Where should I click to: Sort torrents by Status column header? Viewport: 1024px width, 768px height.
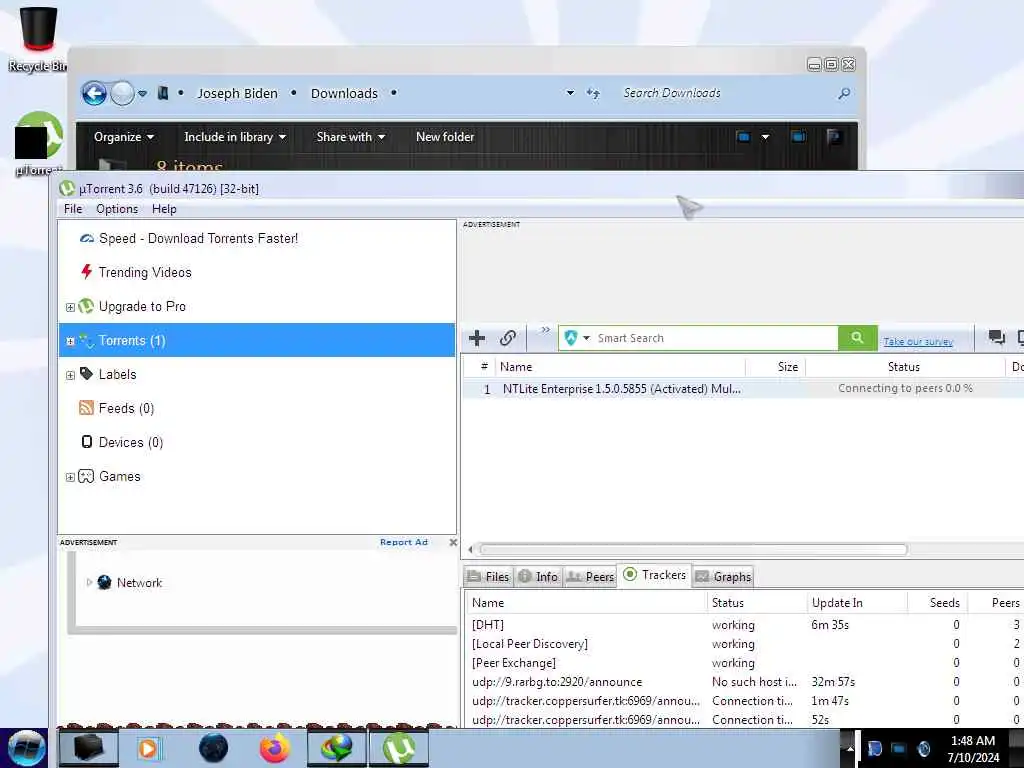(x=904, y=367)
